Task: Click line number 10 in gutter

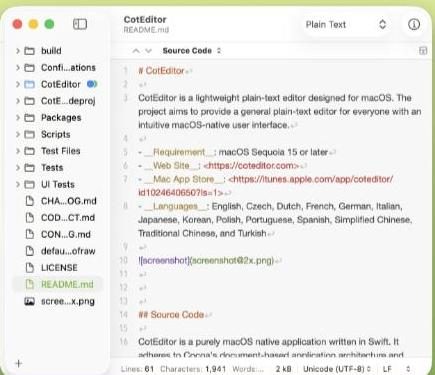Action: (124, 260)
